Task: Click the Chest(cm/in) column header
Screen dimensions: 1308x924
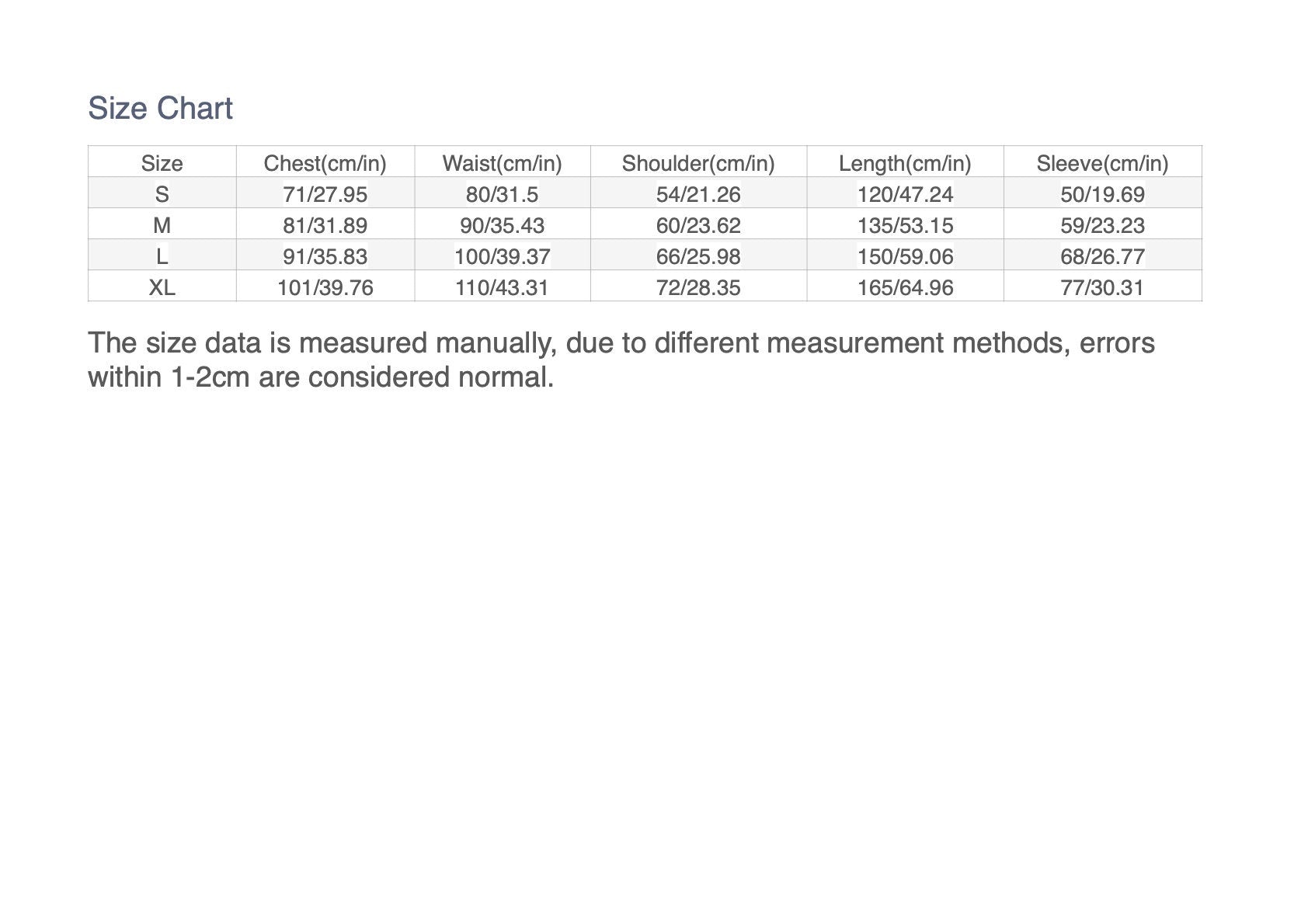Action: (325, 163)
